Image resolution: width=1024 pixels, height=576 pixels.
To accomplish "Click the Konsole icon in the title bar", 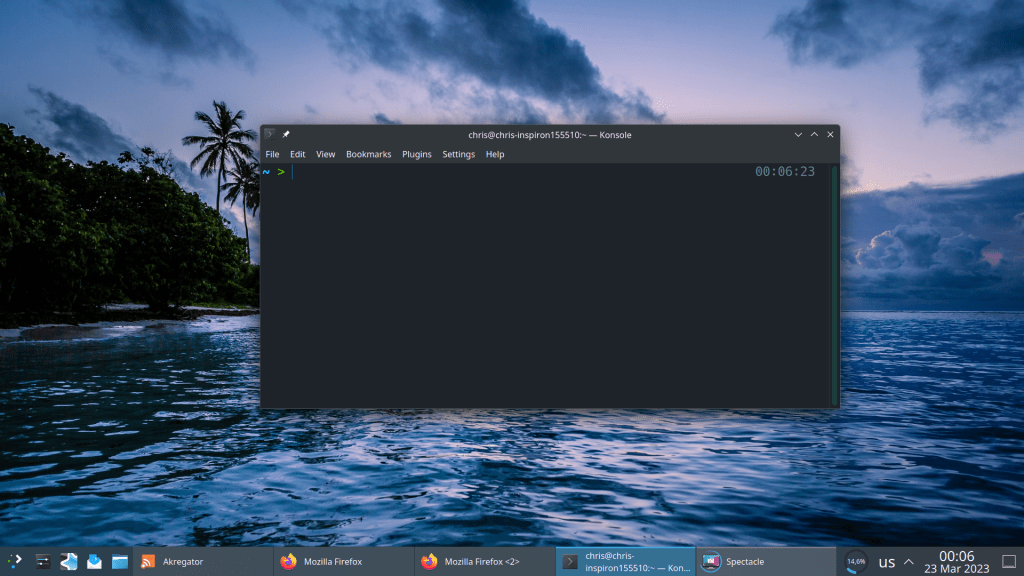I will 269,135.
